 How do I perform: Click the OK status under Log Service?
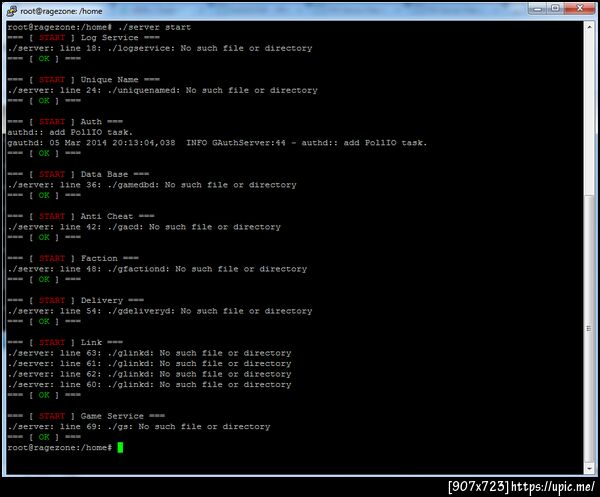(44, 59)
